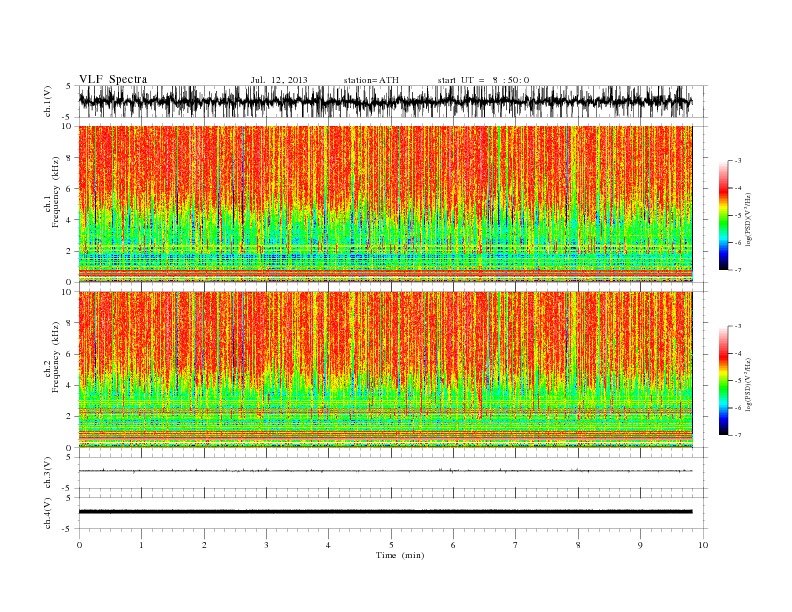
Task: Click the ch.2 "log(PSD)(V²/Hz)" colorbar label
Action: [x=749, y=383]
